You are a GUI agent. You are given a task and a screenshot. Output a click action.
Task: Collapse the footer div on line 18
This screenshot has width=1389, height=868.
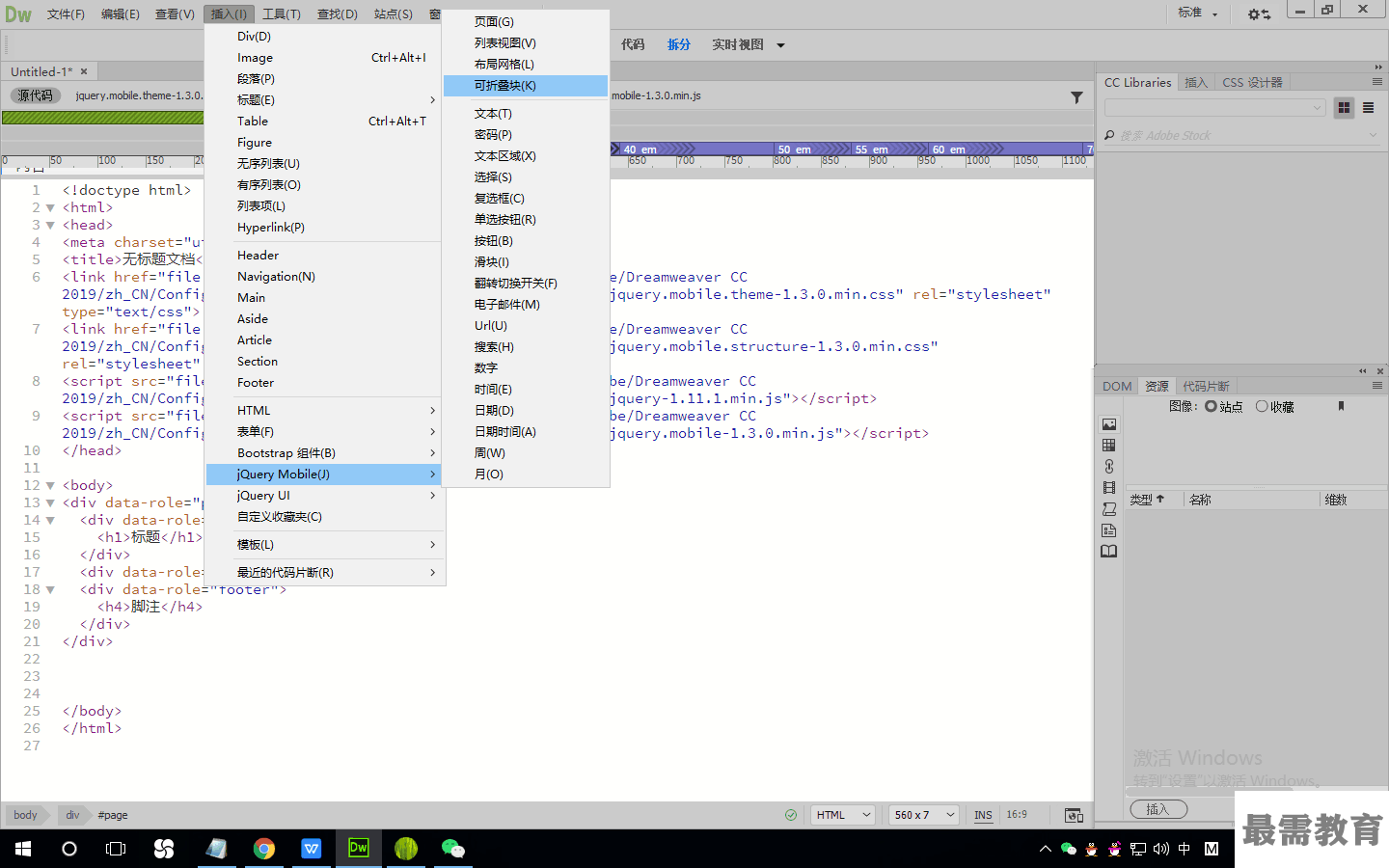pyautogui.click(x=50, y=589)
